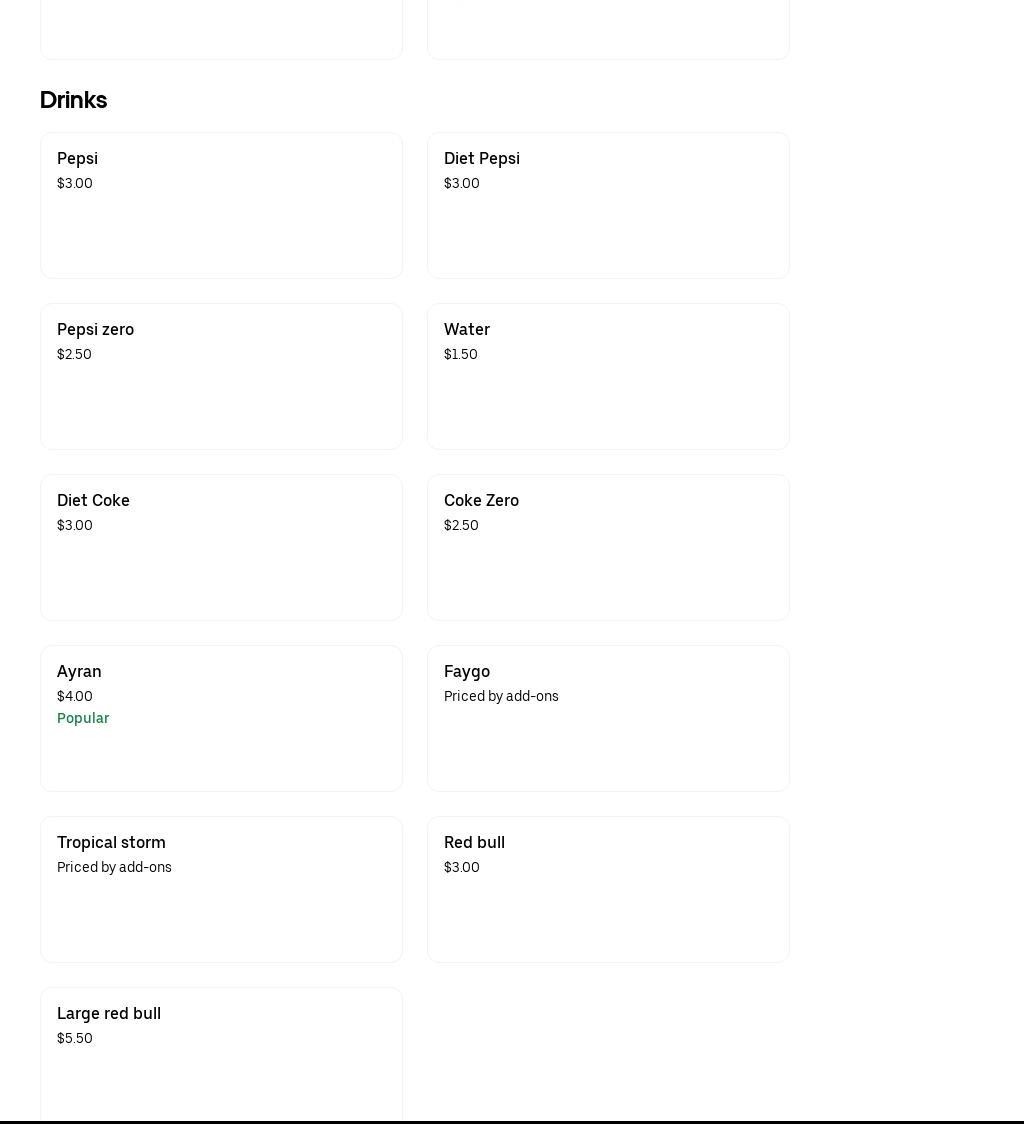Click the Drinks section heading
The height and width of the screenshot is (1124, 1024).
click(x=73, y=100)
